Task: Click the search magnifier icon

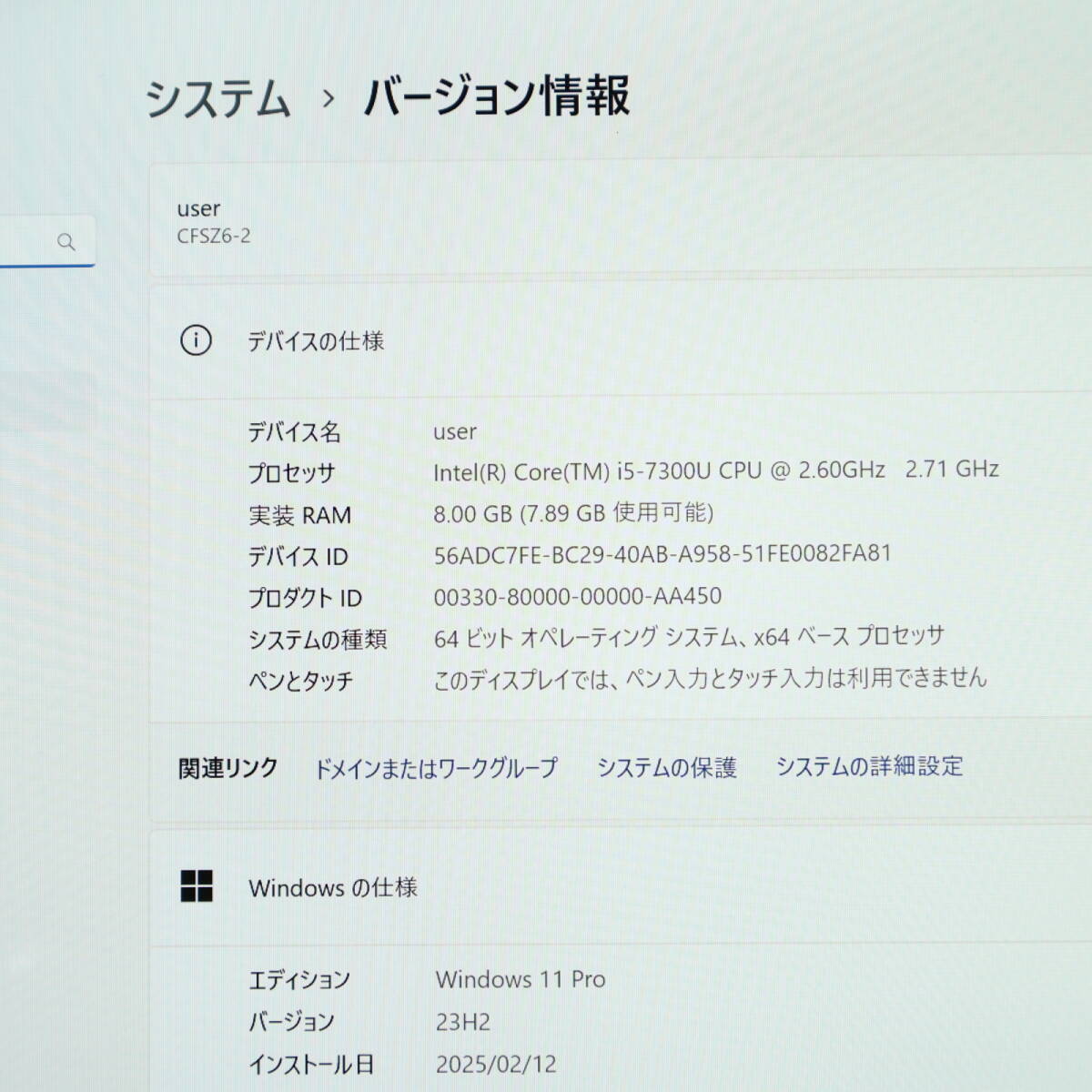Action: tap(66, 242)
